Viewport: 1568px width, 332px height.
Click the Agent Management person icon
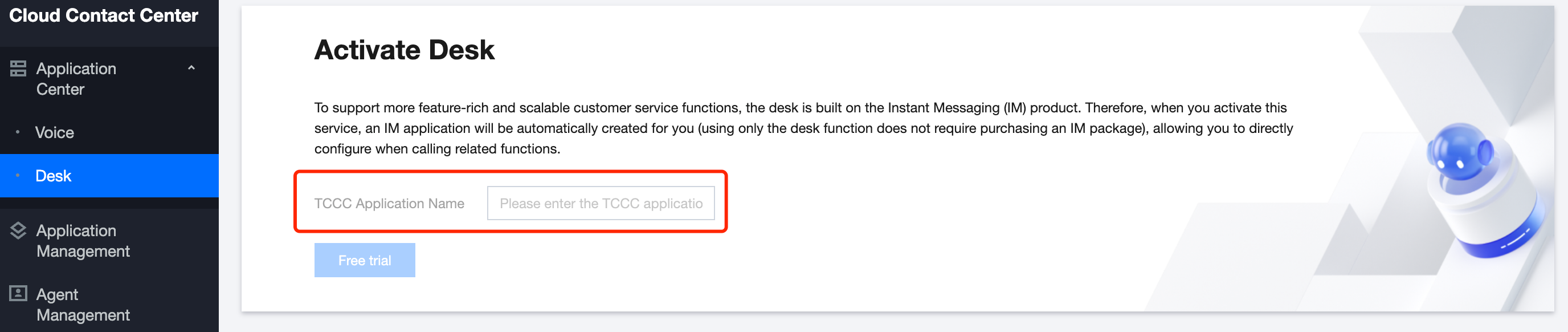[x=18, y=294]
